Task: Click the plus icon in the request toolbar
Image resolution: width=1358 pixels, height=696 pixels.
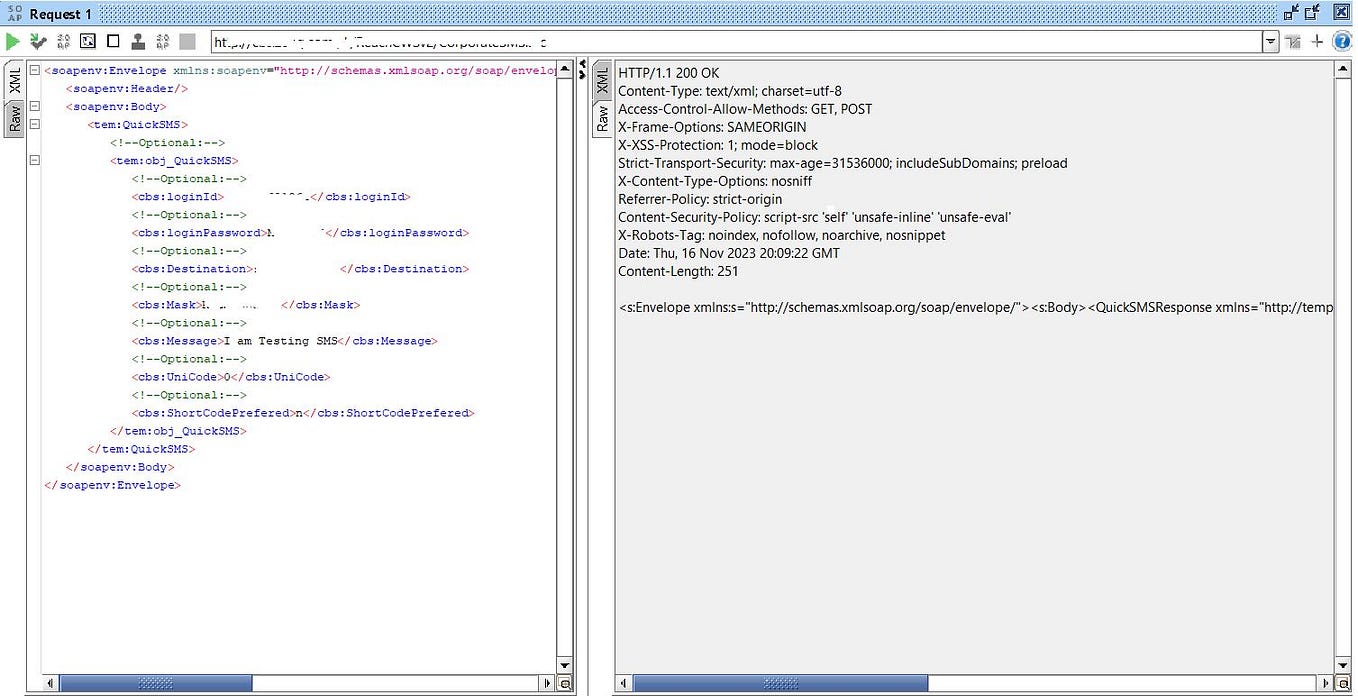Action: click(1317, 42)
